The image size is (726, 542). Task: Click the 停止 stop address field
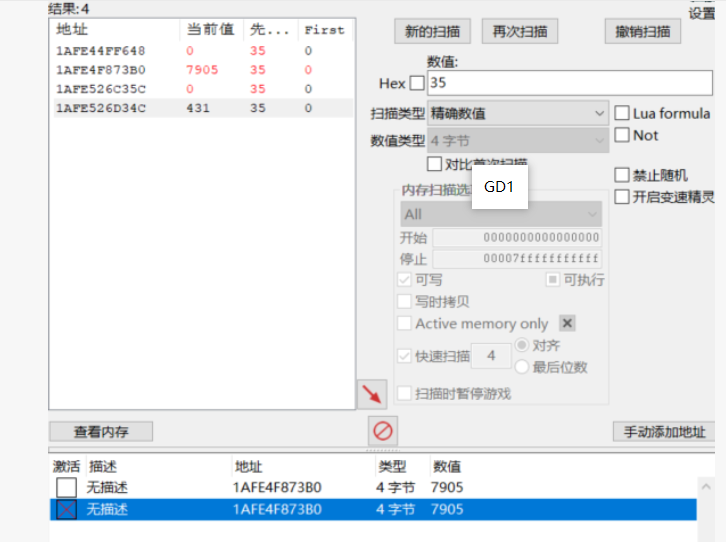pyautogui.click(x=517, y=258)
